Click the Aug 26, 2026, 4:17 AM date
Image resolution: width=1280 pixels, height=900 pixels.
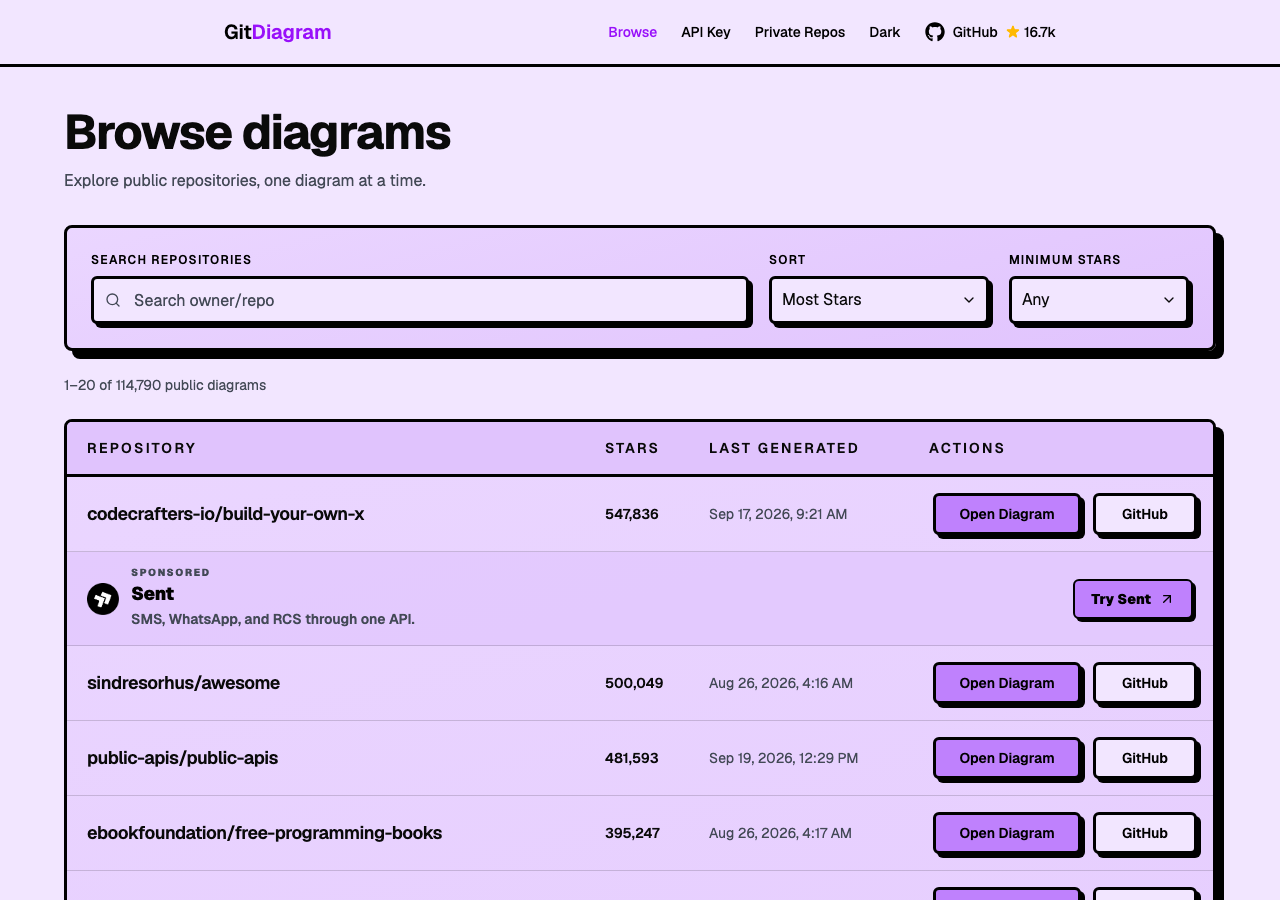(x=780, y=833)
